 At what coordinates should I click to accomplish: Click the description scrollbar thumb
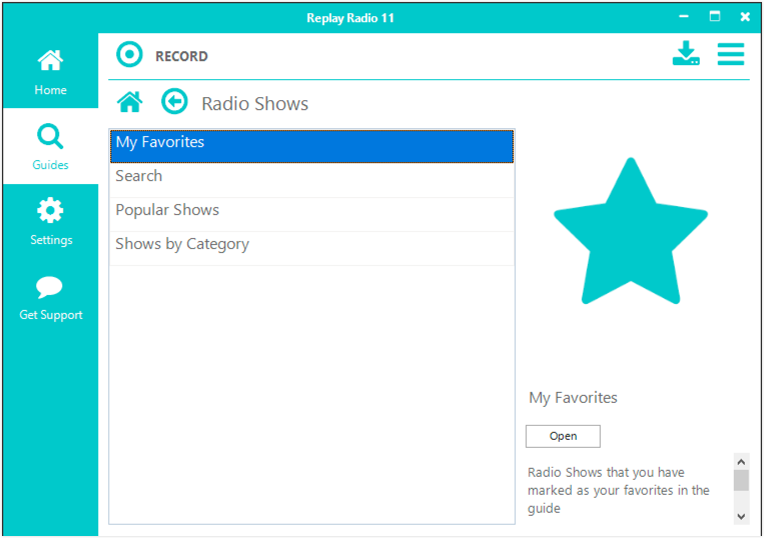click(x=741, y=480)
